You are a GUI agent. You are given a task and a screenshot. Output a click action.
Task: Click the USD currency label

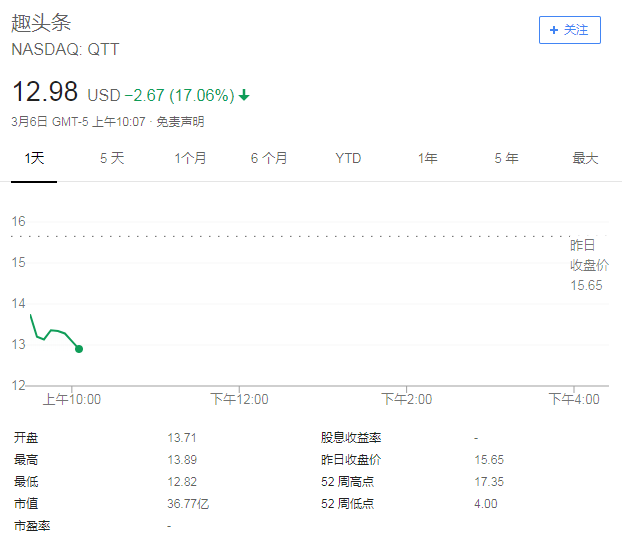pos(104,96)
